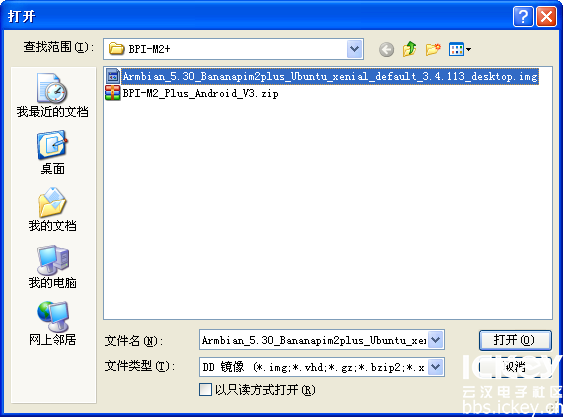Image resolution: width=563 pixels, height=417 pixels.
Task: Expand the 文件名 filename dropdown arrow
Action: [436, 339]
